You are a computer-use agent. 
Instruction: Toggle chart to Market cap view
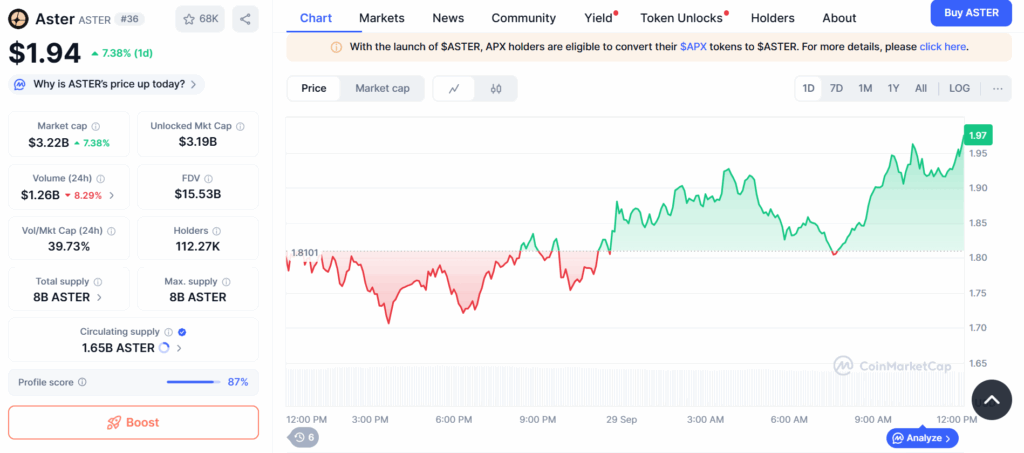pyautogui.click(x=382, y=88)
